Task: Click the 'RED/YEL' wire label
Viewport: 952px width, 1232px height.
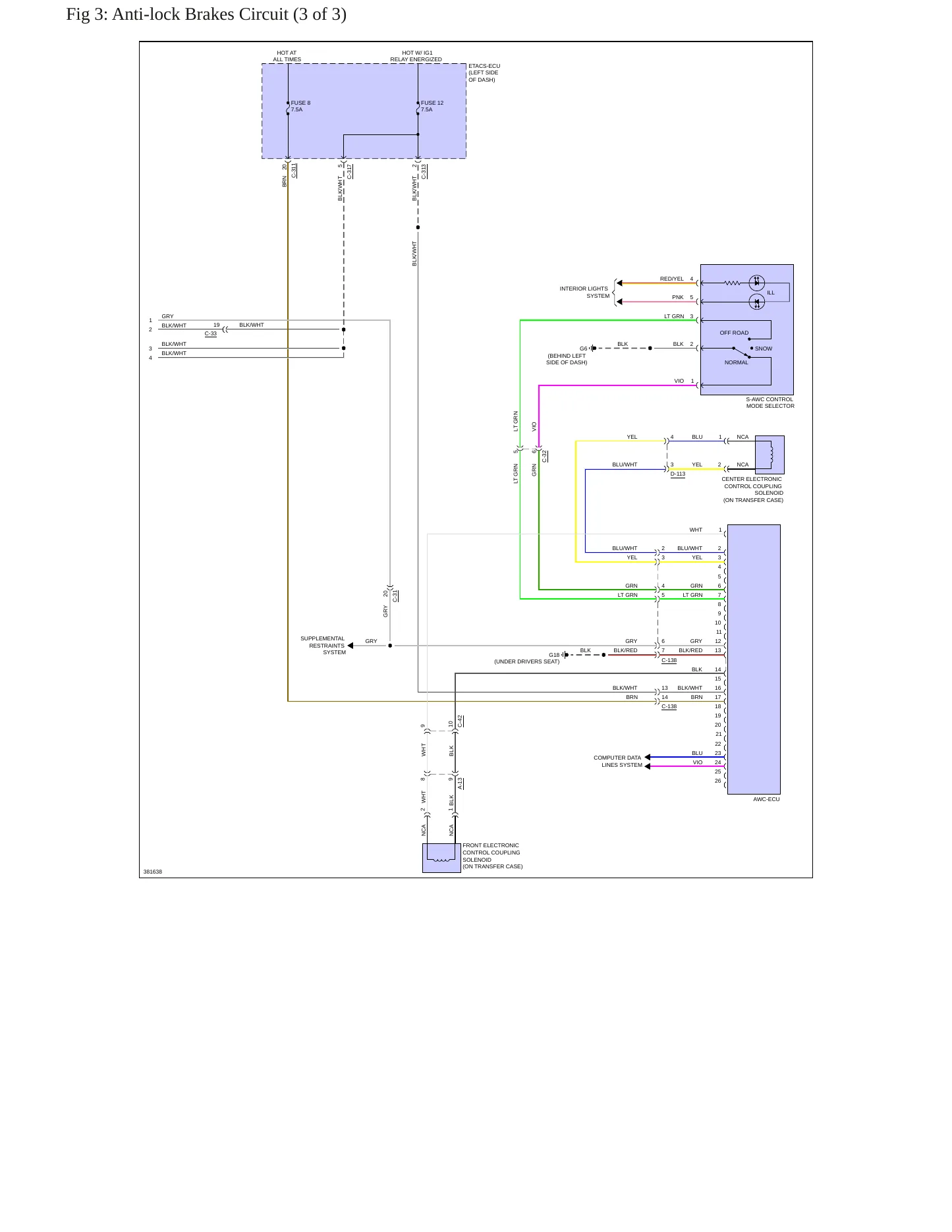Action: pyautogui.click(x=672, y=279)
